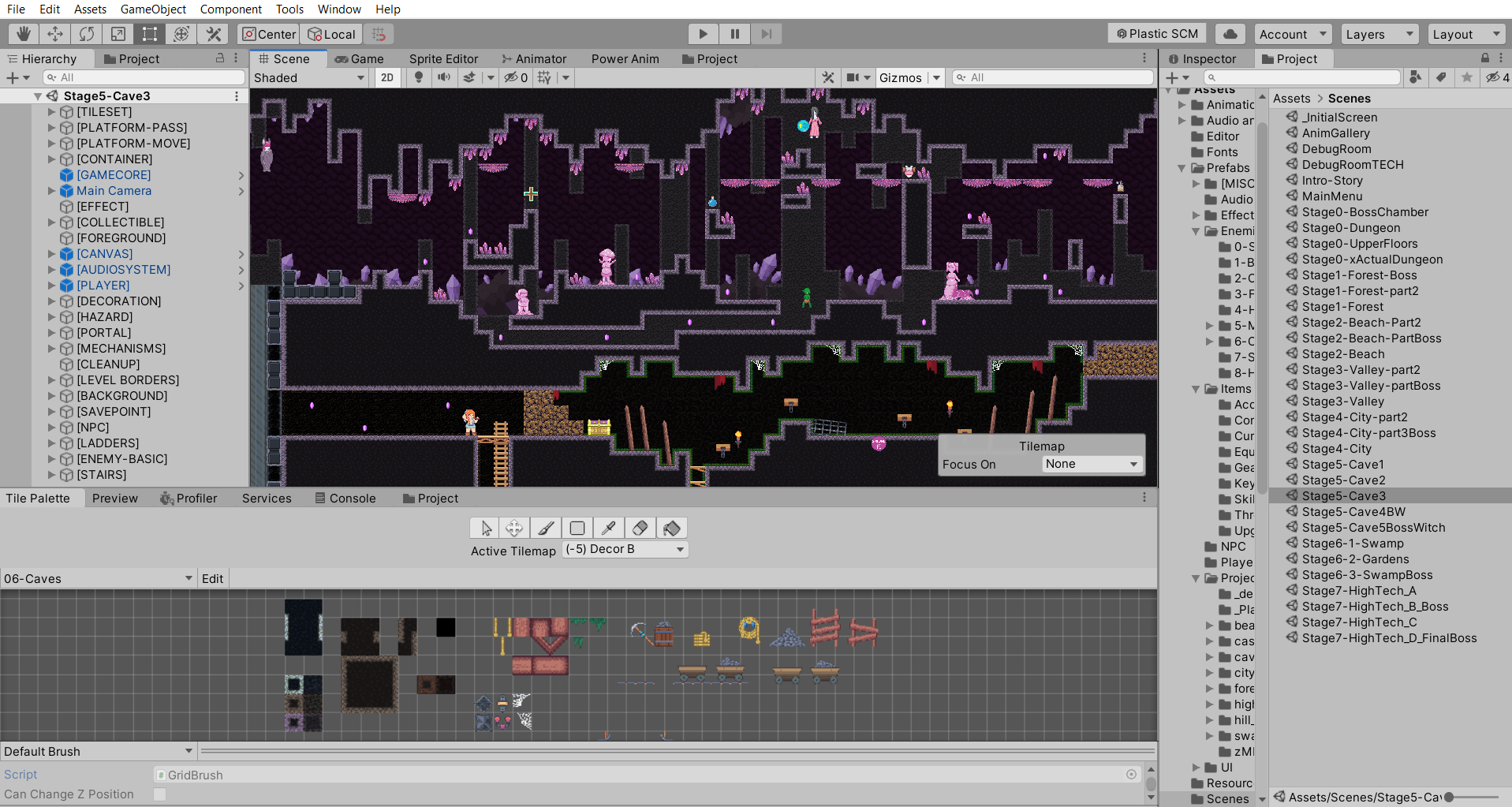Select the eyedropper picker tool
Screen dimensions: 1512x807
point(609,528)
